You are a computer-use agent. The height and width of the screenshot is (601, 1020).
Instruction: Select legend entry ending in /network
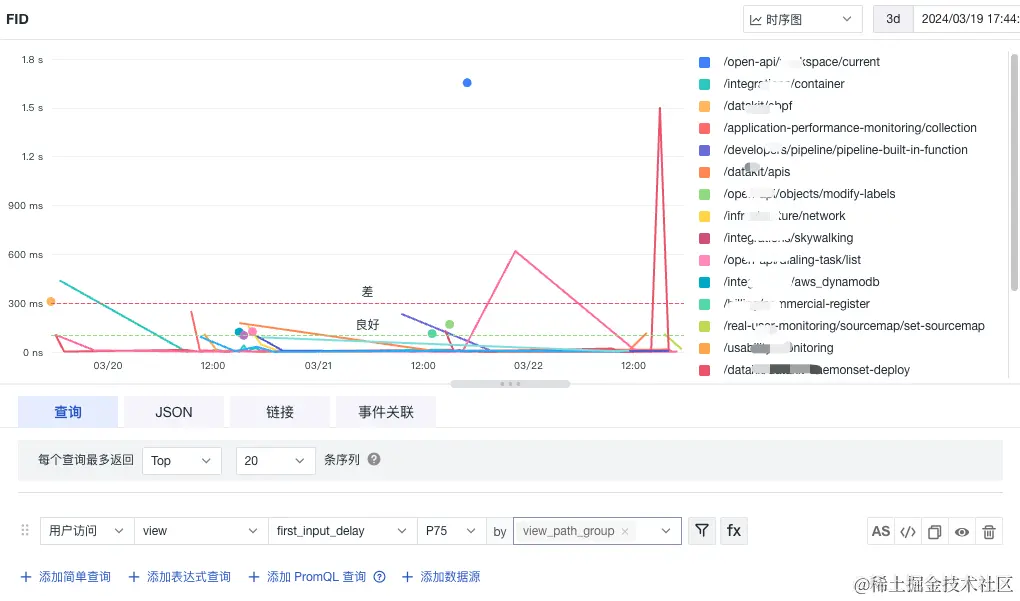tap(784, 216)
